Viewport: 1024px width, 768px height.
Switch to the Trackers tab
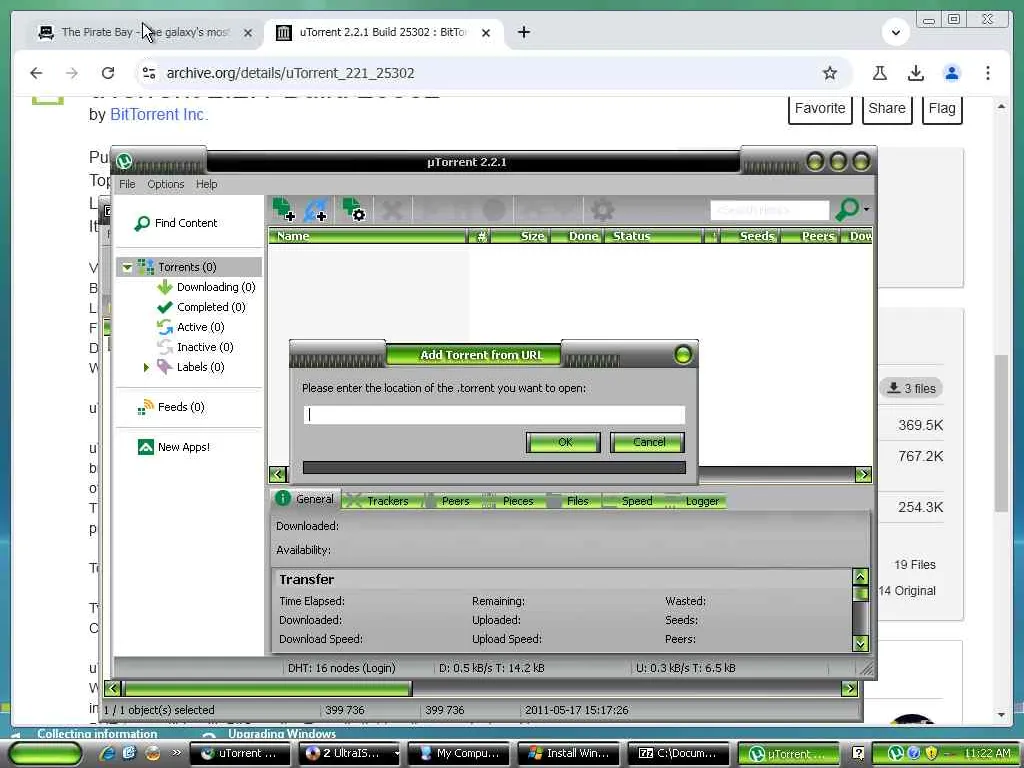pos(383,501)
